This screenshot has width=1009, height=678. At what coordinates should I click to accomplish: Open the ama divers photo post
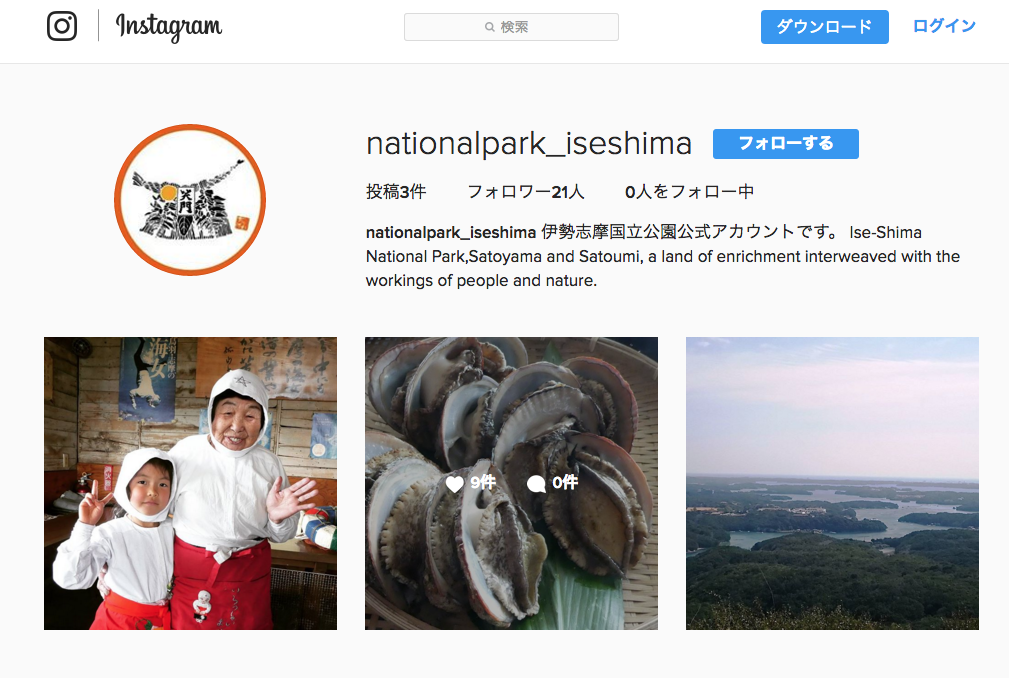coord(190,483)
